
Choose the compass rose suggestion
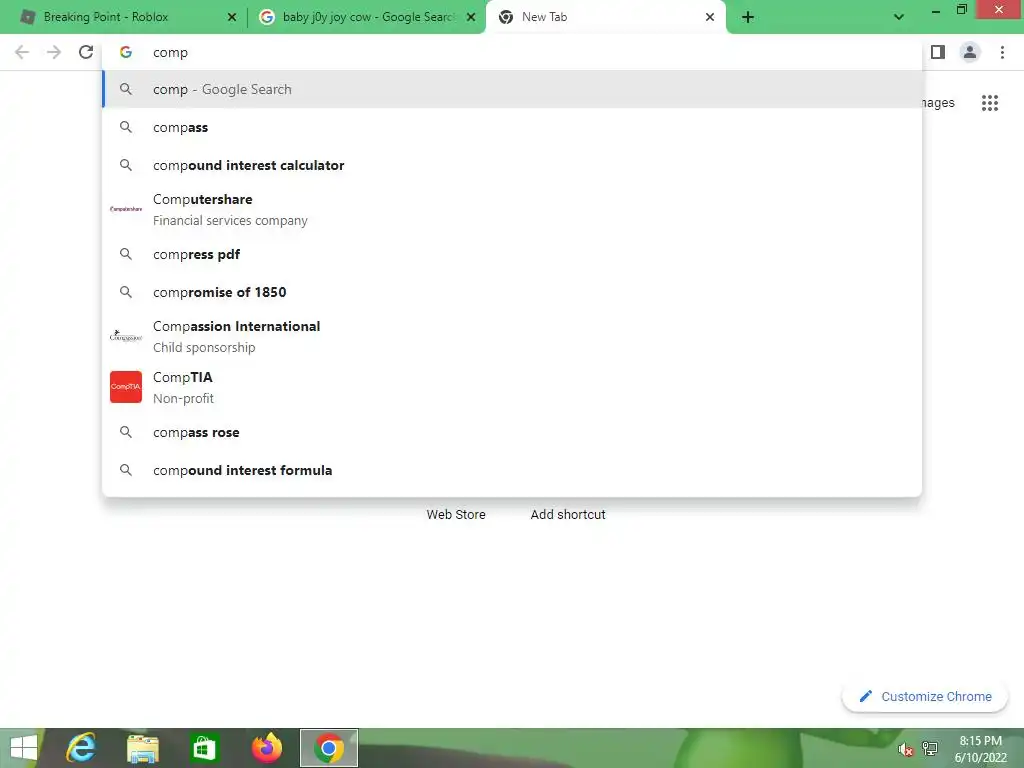coord(513,432)
